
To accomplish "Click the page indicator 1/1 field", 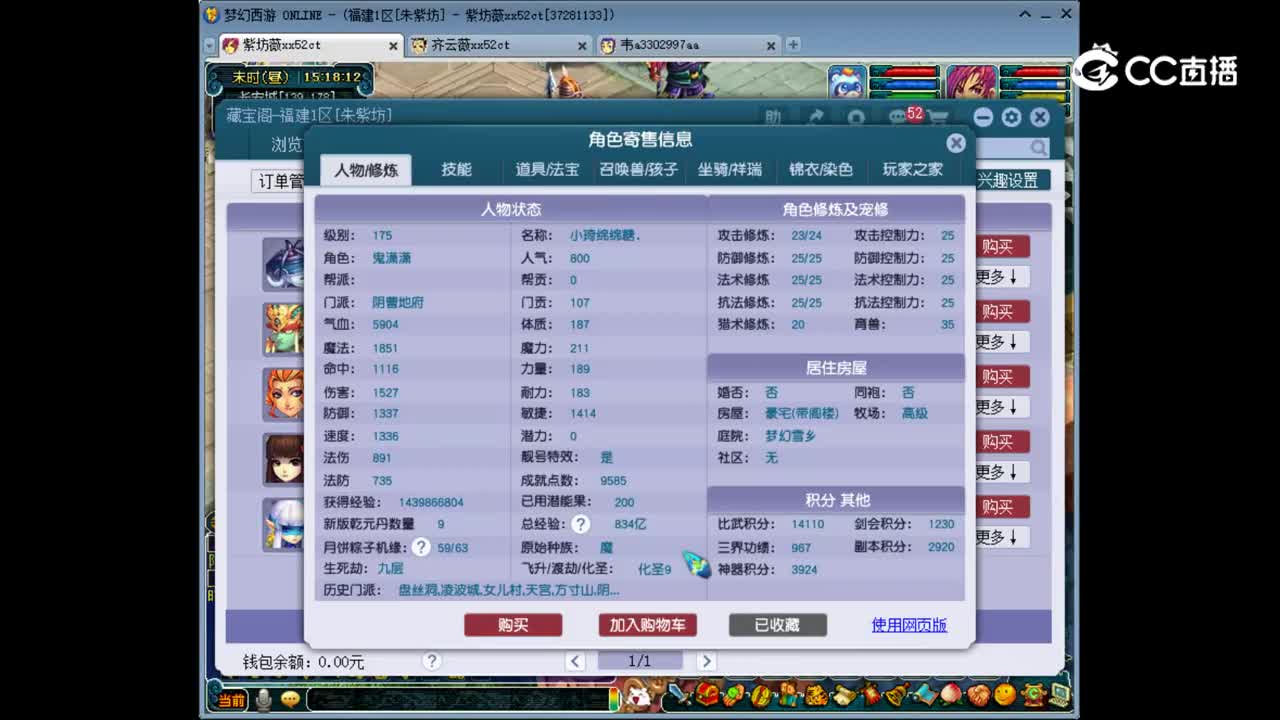I will pos(640,661).
